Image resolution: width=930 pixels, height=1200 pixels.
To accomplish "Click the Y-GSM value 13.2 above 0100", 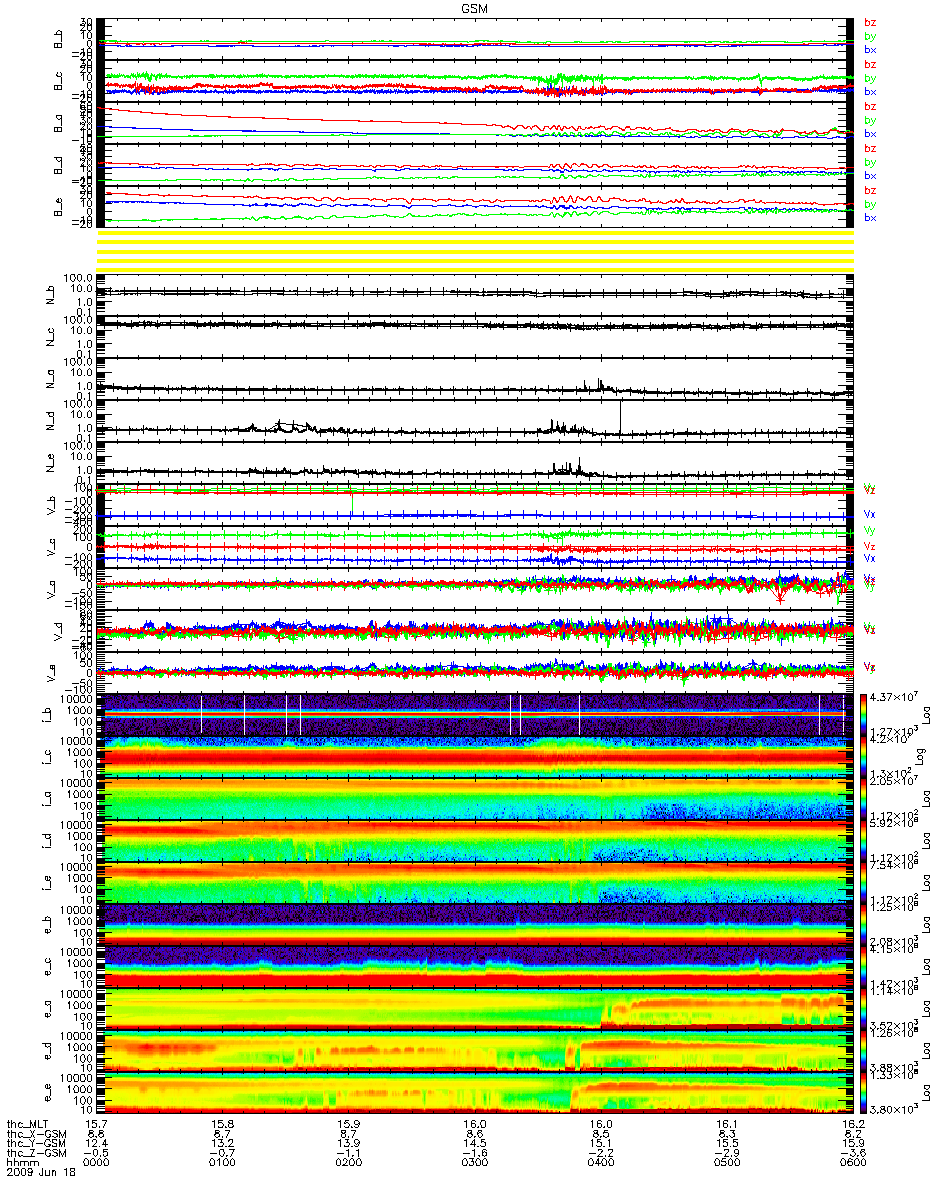I will [x=222, y=1142].
